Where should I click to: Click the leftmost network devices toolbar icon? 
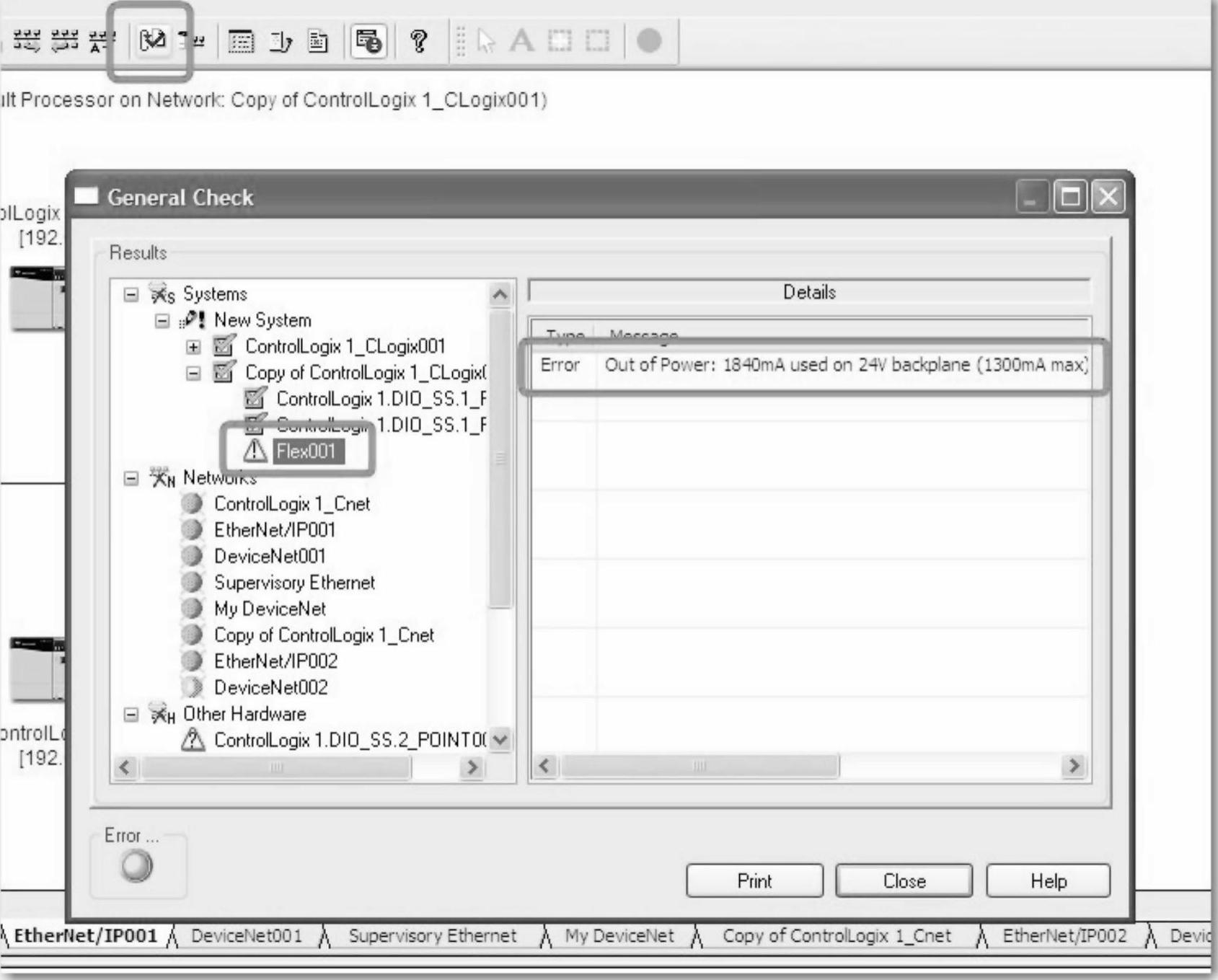pos(27,40)
